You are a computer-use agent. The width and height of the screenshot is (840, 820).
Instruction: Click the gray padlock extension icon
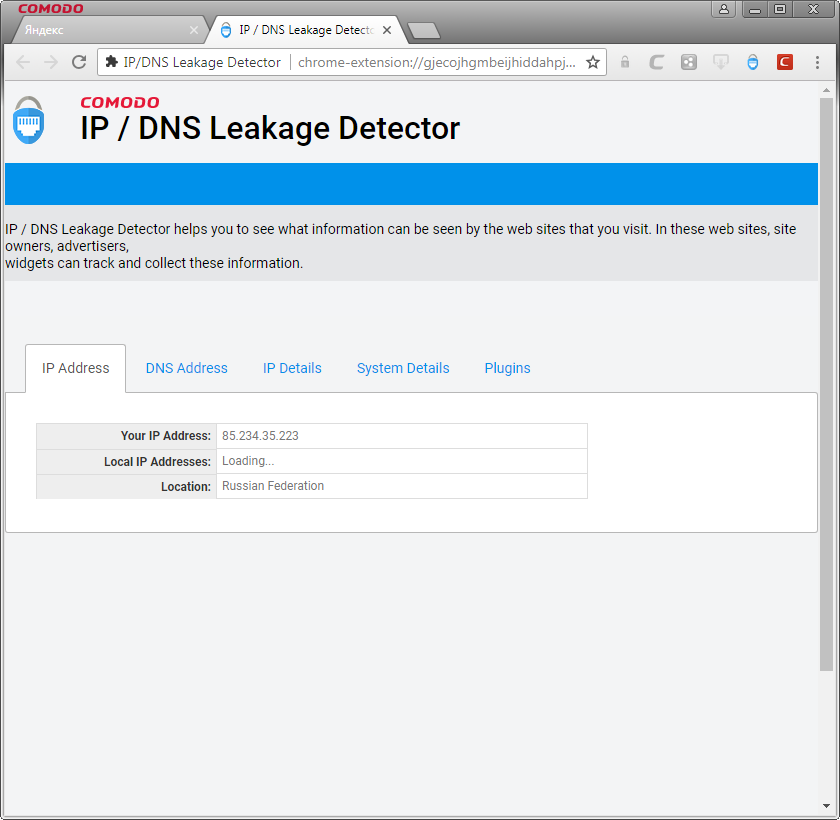click(625, 62)
